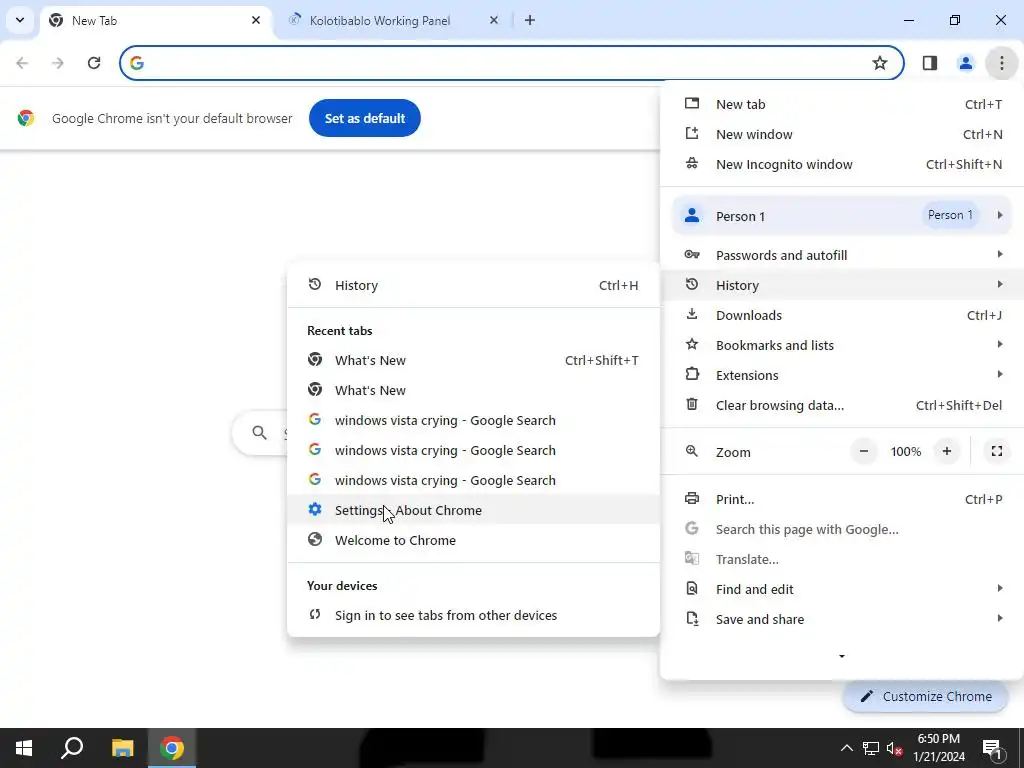Expand the Extensions submenu

[x=842, y=376]
